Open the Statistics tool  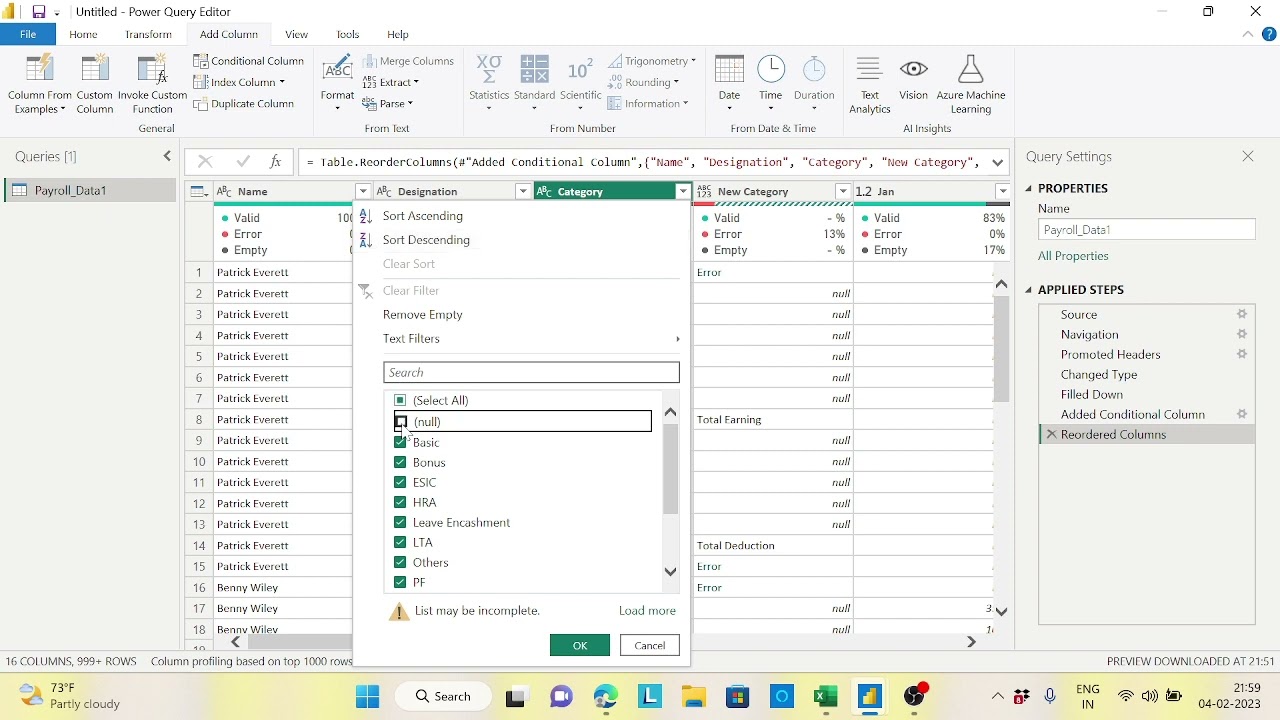point(489,84)
